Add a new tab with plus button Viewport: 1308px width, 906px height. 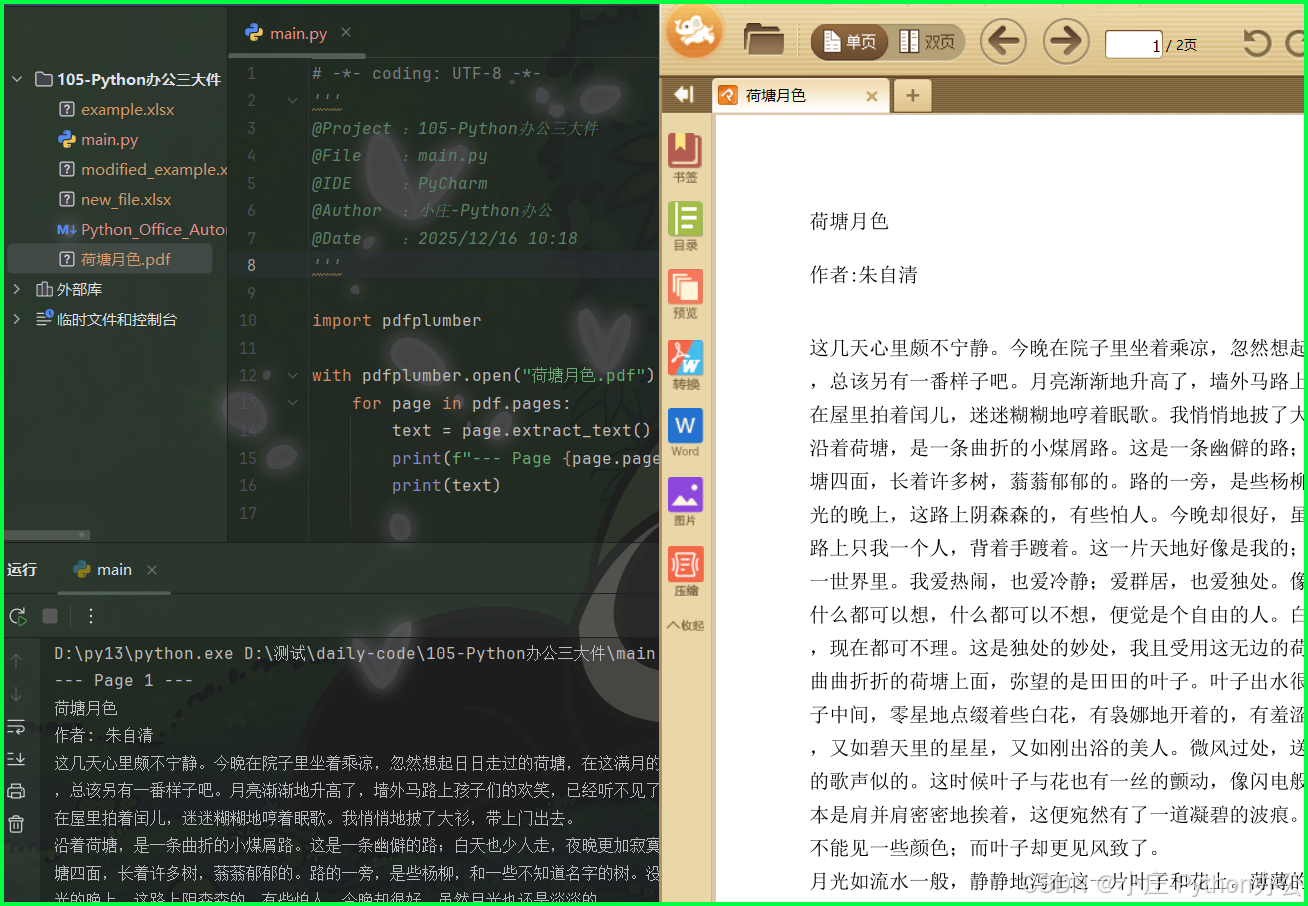point(911,96)
